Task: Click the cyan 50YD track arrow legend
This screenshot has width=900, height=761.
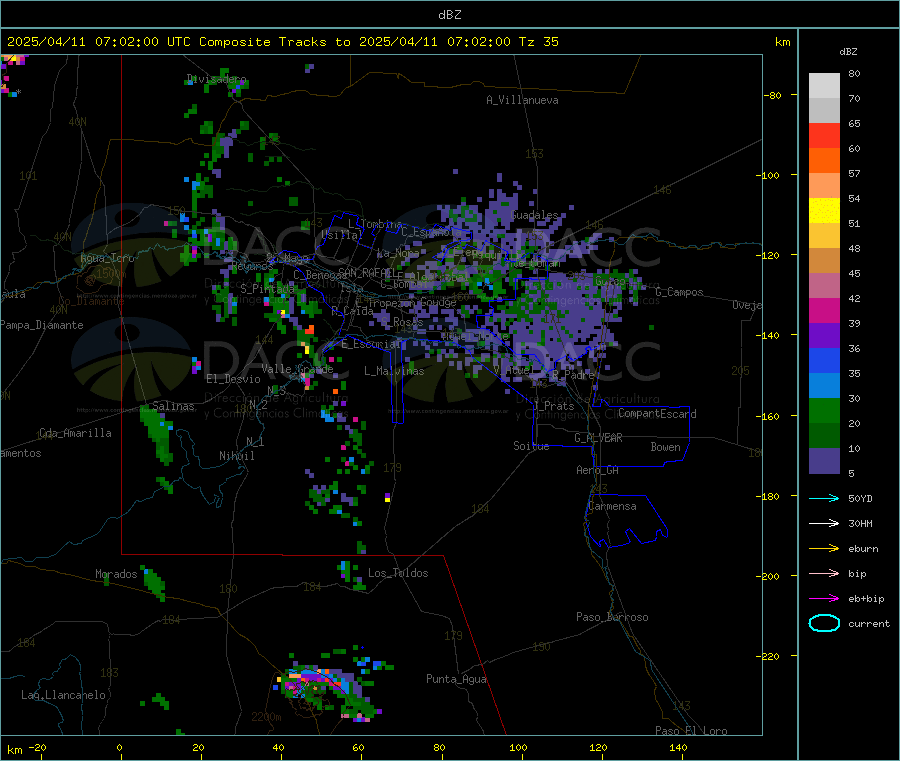Action: tap(824, 498)
